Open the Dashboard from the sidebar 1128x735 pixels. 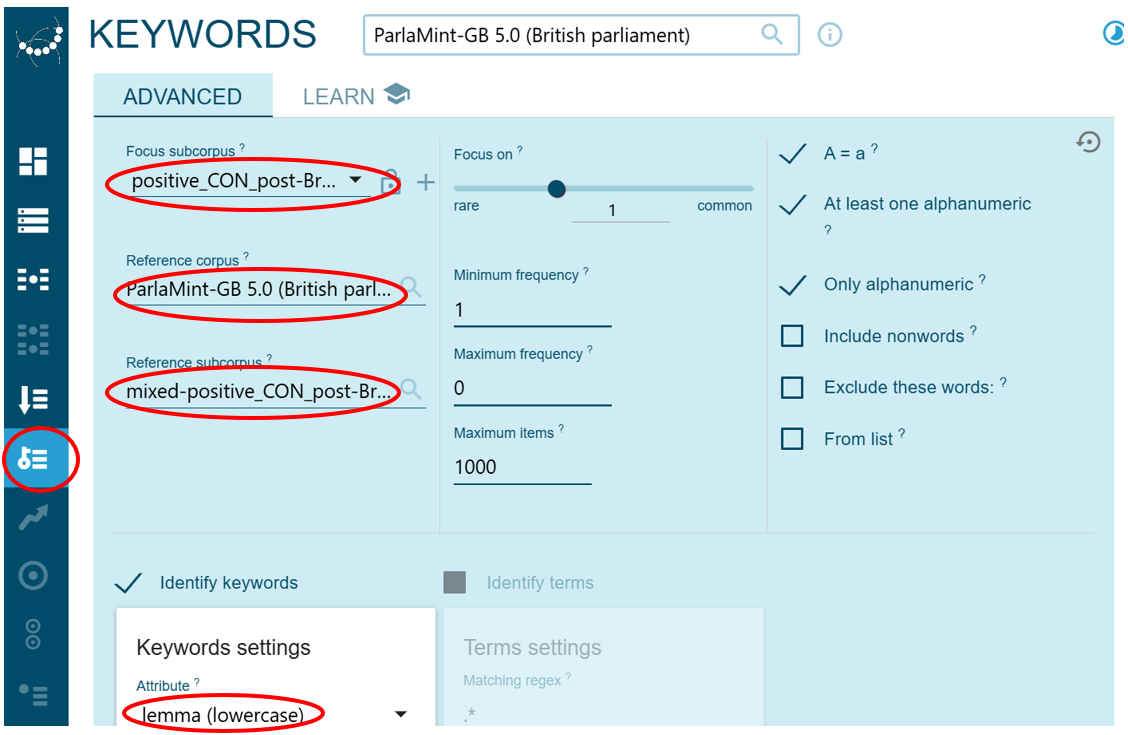[33, 161]
